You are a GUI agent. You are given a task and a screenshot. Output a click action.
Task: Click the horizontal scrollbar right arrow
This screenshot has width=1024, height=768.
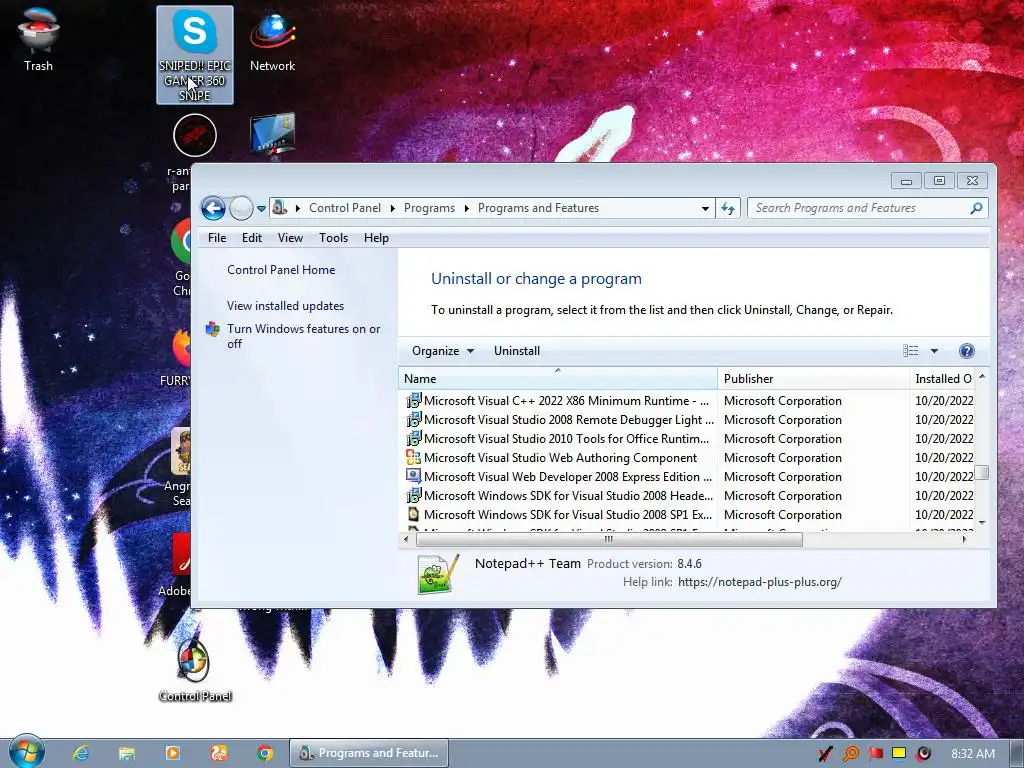[x=965, y=539]
